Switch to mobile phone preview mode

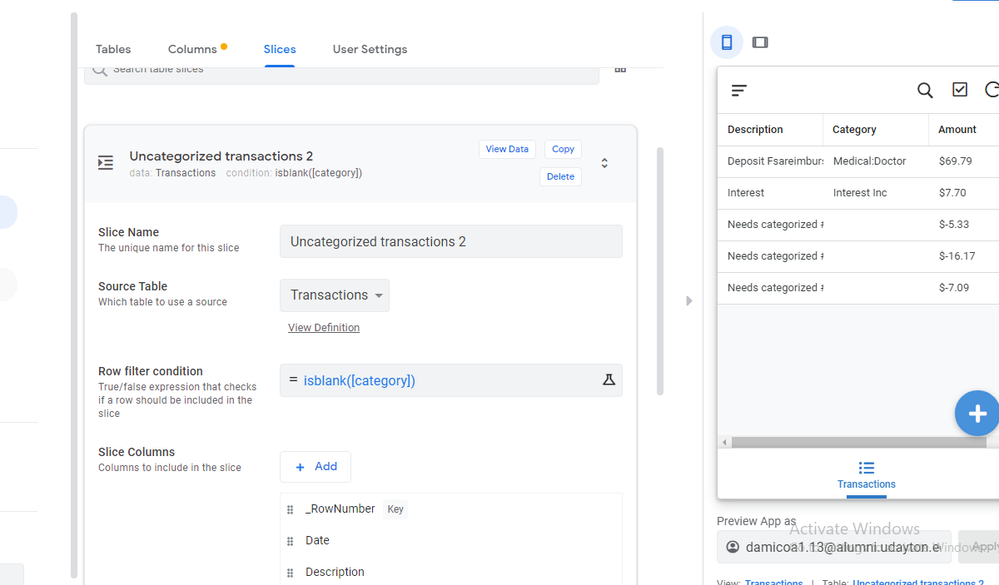pyautogui.click(x=726, y=43)
